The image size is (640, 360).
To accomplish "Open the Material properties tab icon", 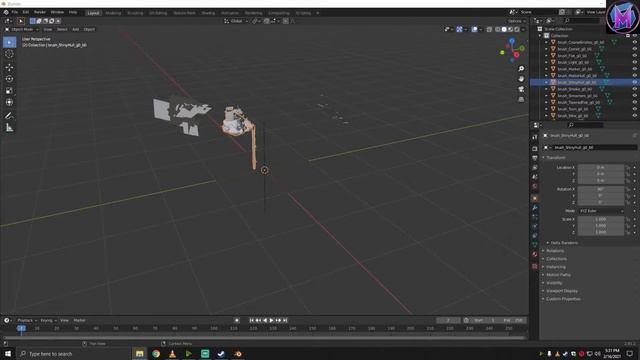I will 535,254.
